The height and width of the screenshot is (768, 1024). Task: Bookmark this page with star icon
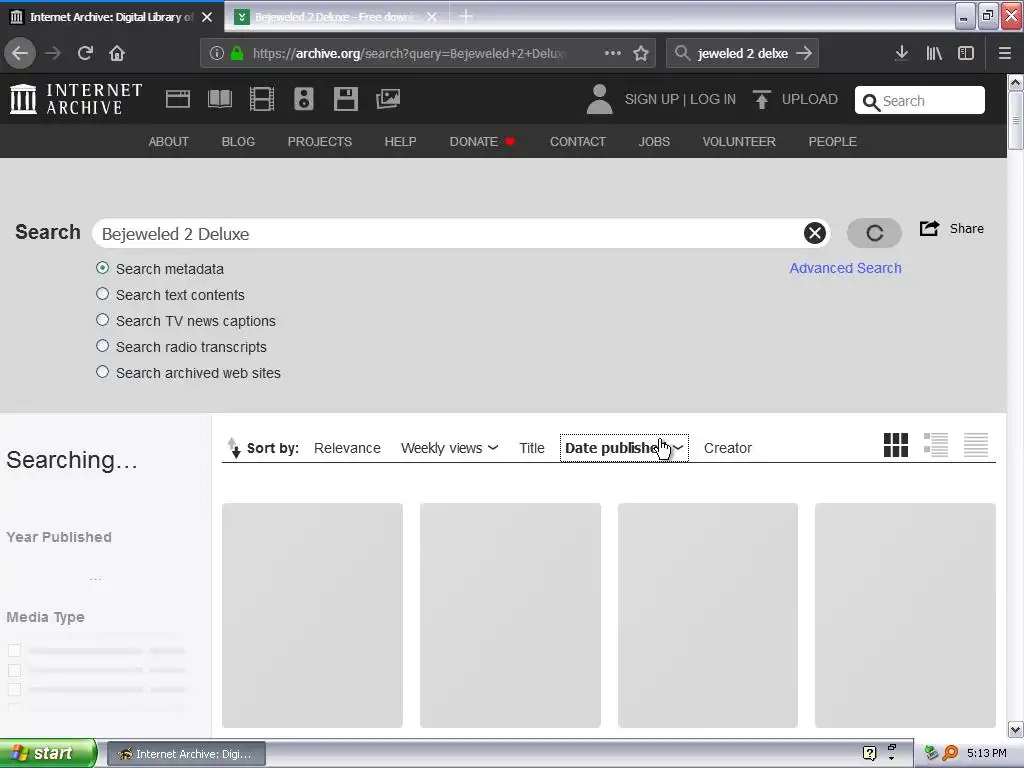(641, 54)
